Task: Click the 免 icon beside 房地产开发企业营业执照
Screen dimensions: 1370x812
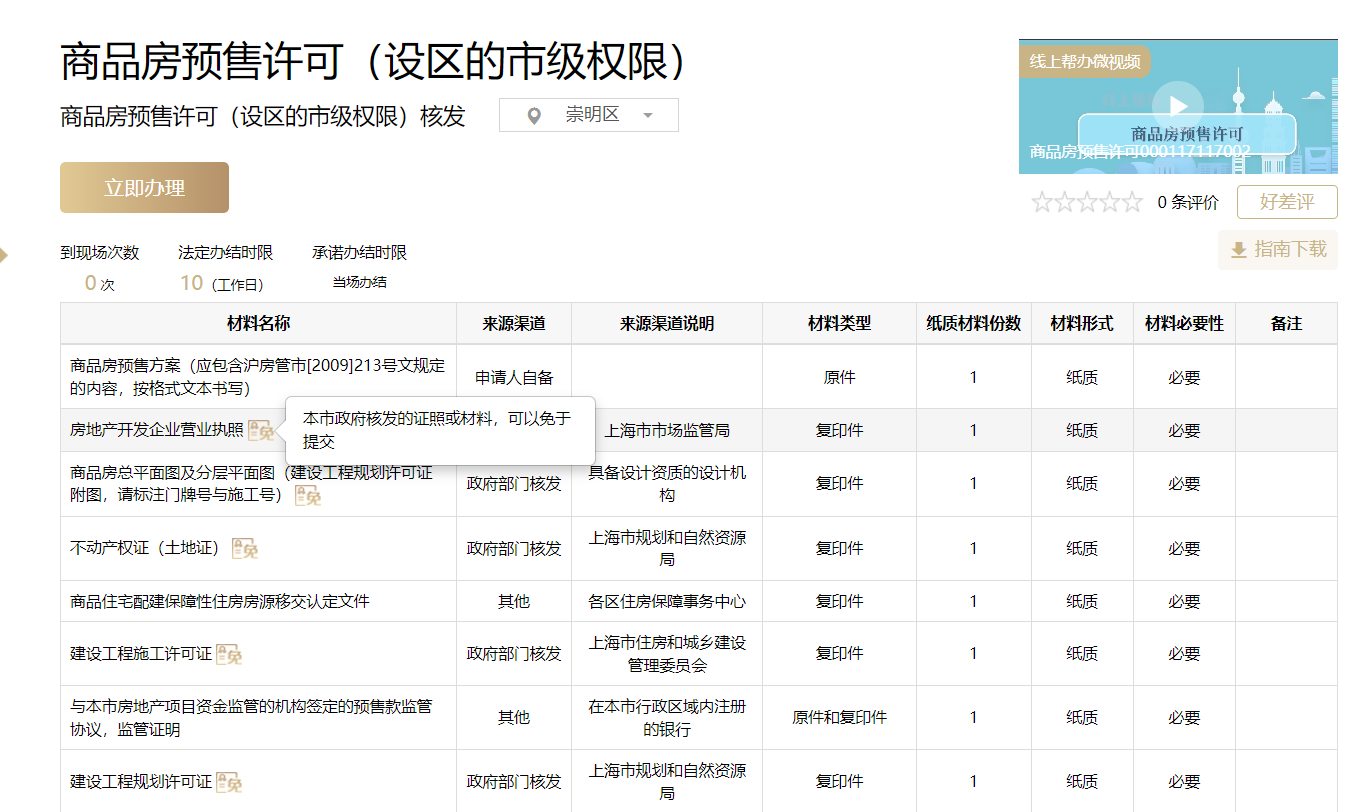Action: 260,430
